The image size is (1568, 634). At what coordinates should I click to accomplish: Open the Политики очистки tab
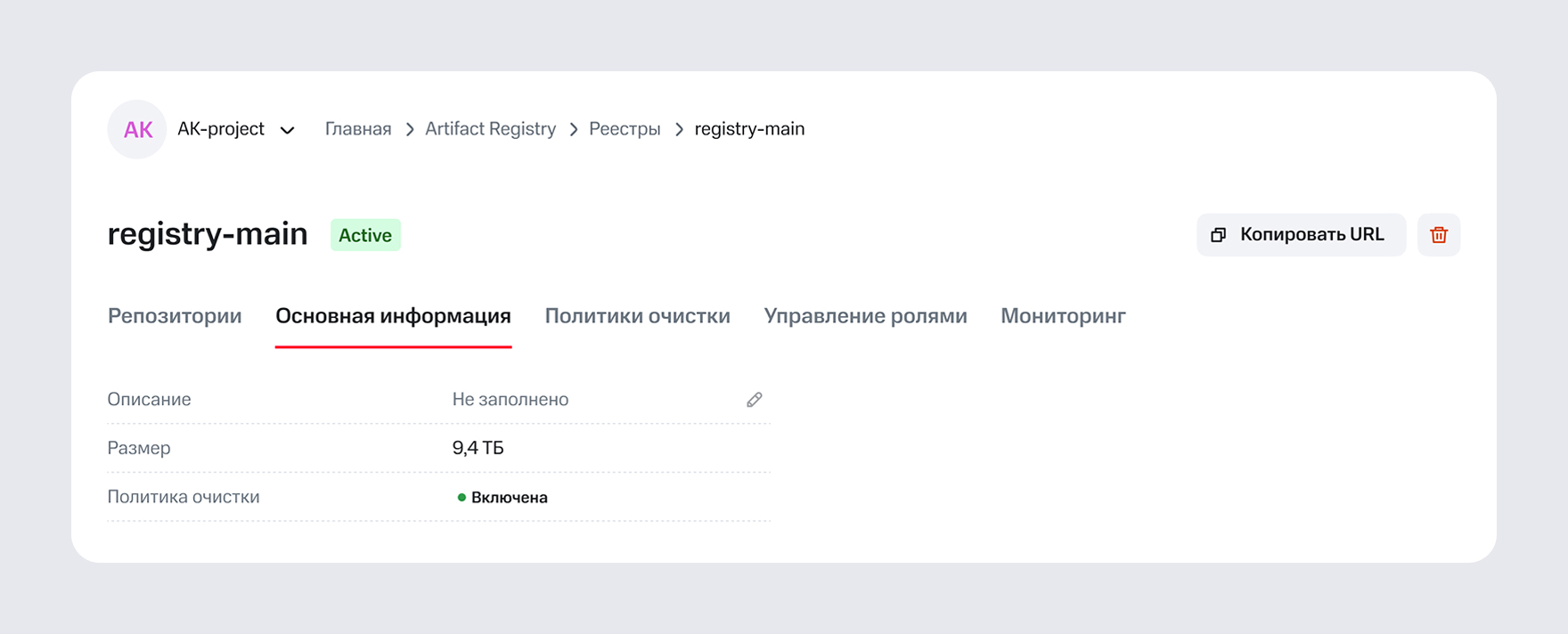tap(637, 316)
